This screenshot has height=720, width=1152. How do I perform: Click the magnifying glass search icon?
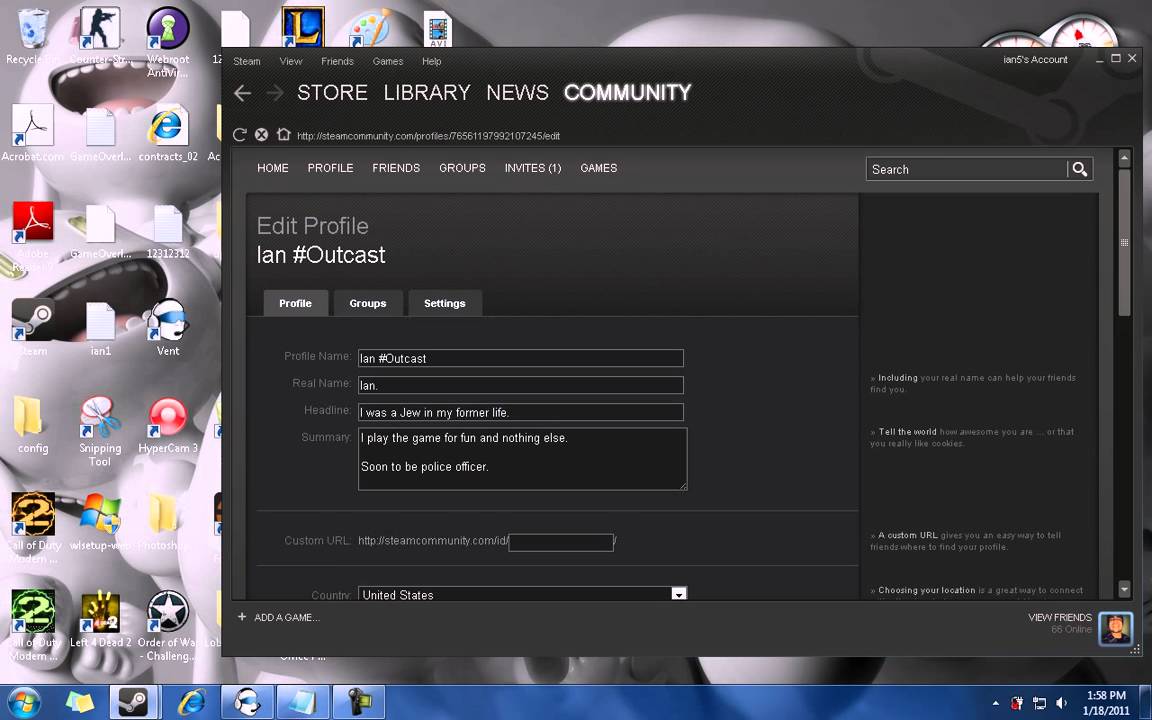(x=1079, y=169)
